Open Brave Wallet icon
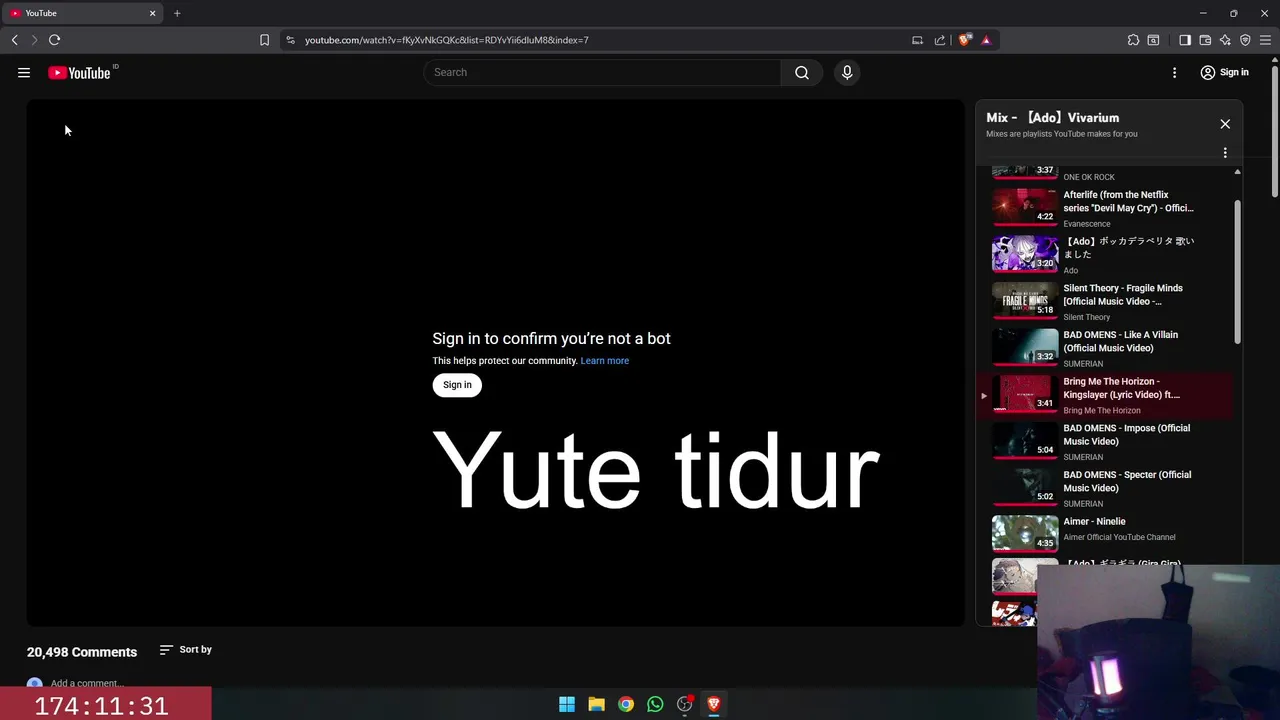 [x=1205, y=40]
